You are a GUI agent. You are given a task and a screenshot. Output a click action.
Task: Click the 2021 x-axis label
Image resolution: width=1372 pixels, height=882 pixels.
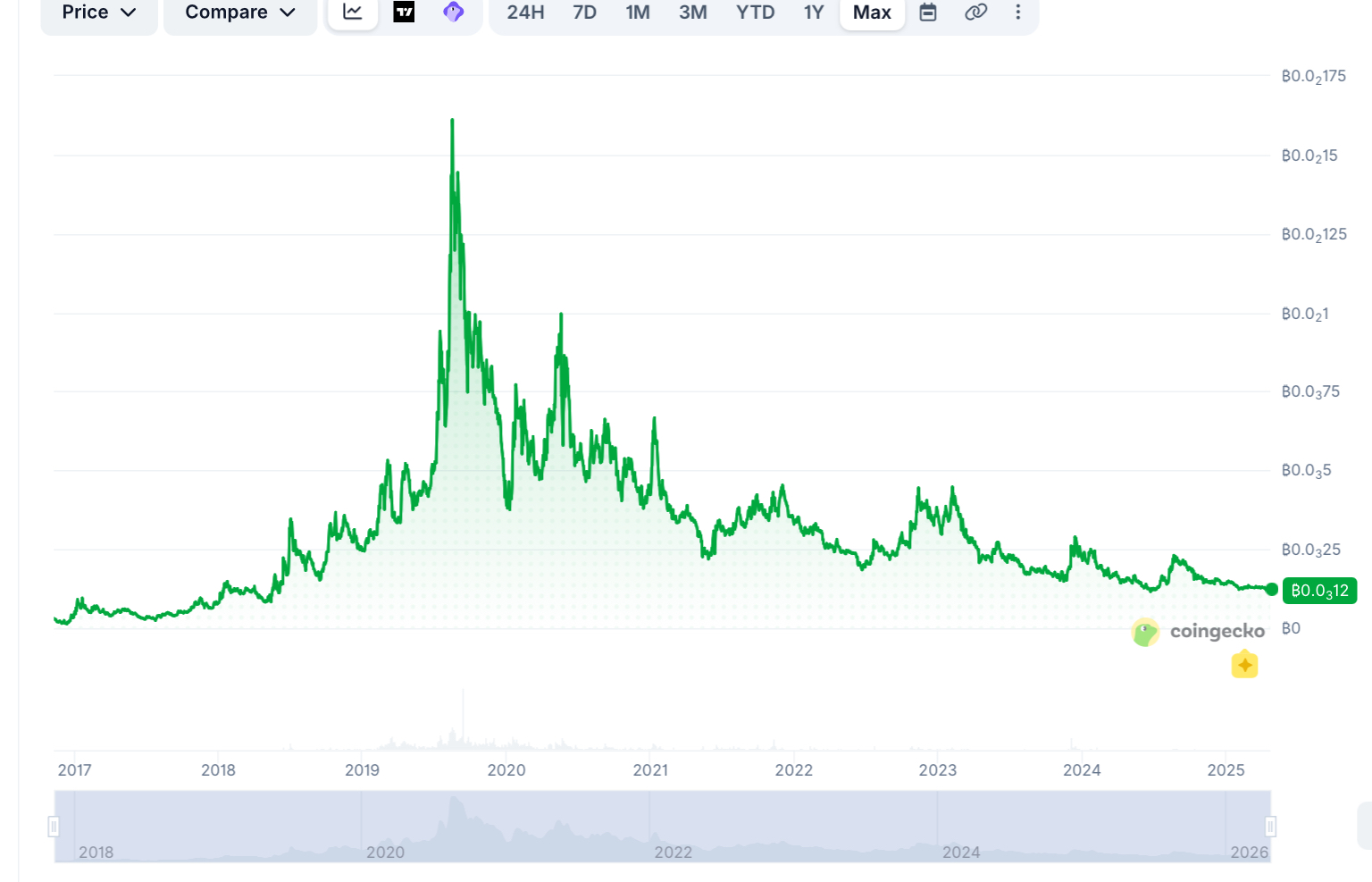[x=650, y=770]
